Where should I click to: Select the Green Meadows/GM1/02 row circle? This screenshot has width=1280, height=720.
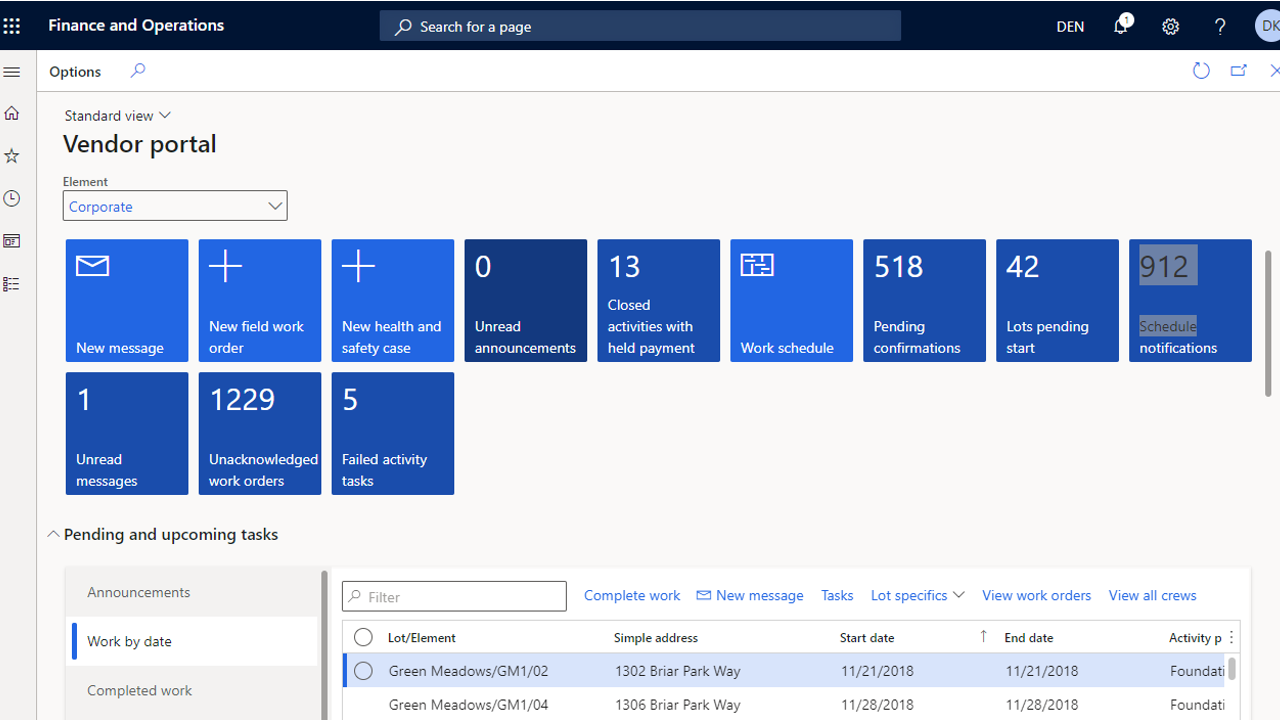pyautogui.click(x=363, y=671)
